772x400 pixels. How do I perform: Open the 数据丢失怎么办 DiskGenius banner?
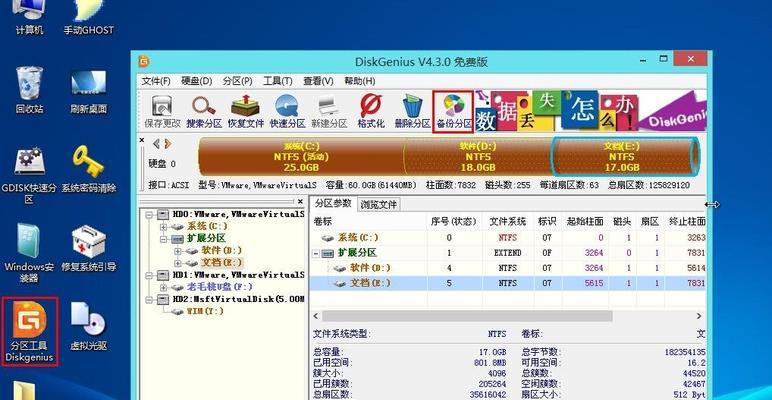tap(590, 112)
